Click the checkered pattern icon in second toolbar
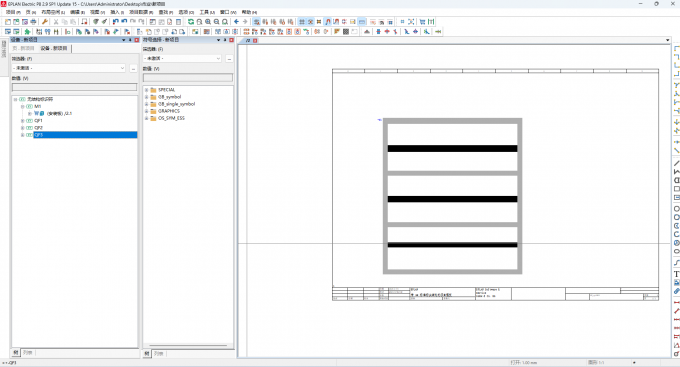 pyautogui.click(x=346, y=32)
